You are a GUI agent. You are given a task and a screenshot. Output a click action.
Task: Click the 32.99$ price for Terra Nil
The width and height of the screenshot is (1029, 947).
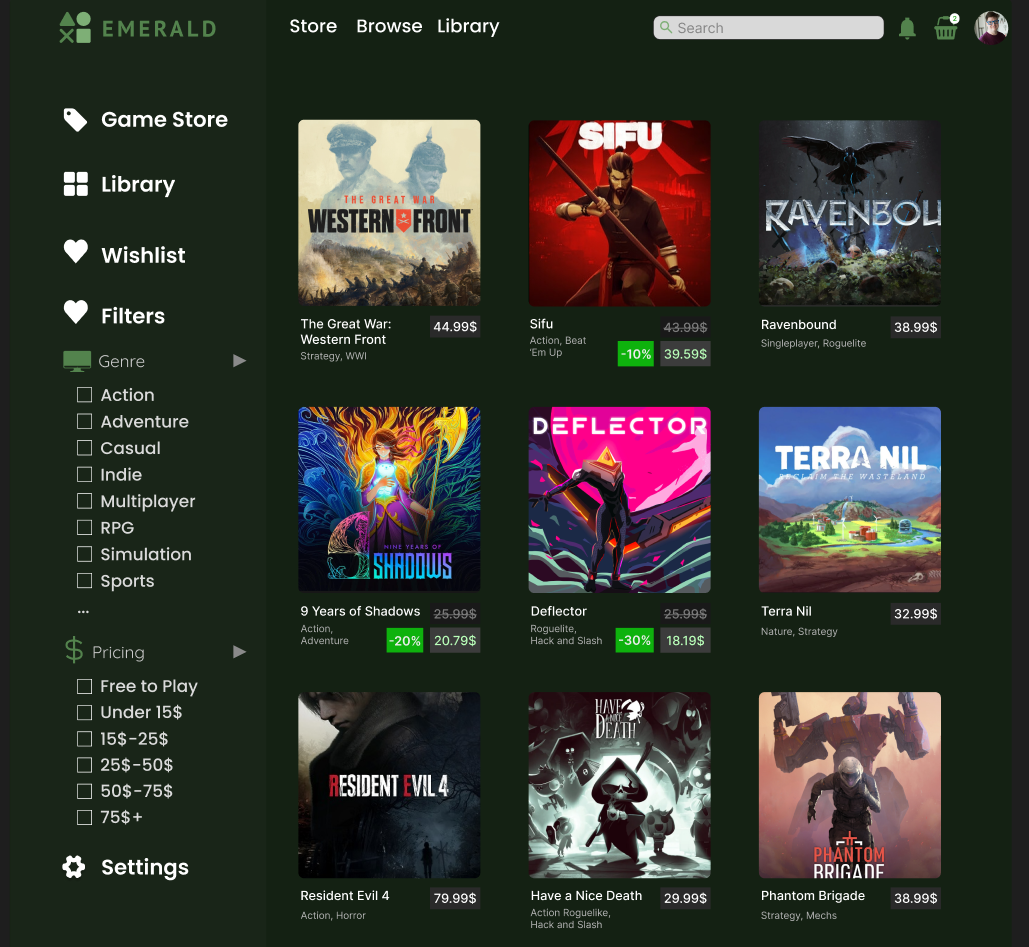click(x=915, y=614)
